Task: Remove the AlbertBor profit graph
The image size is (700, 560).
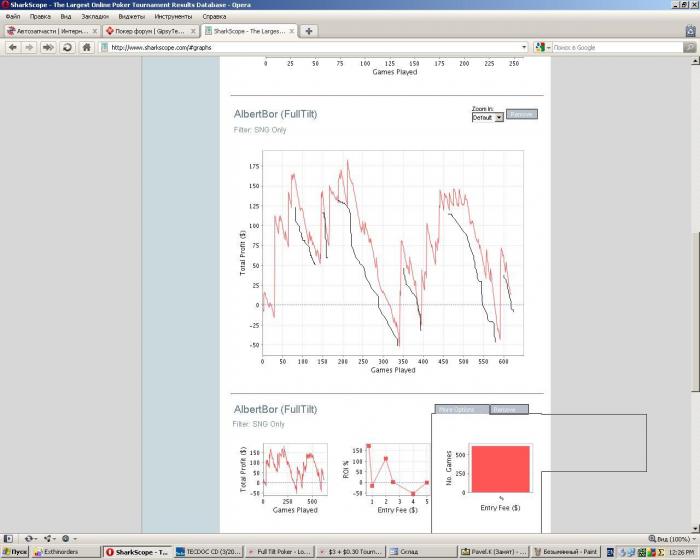Action: tap(521, 114)
